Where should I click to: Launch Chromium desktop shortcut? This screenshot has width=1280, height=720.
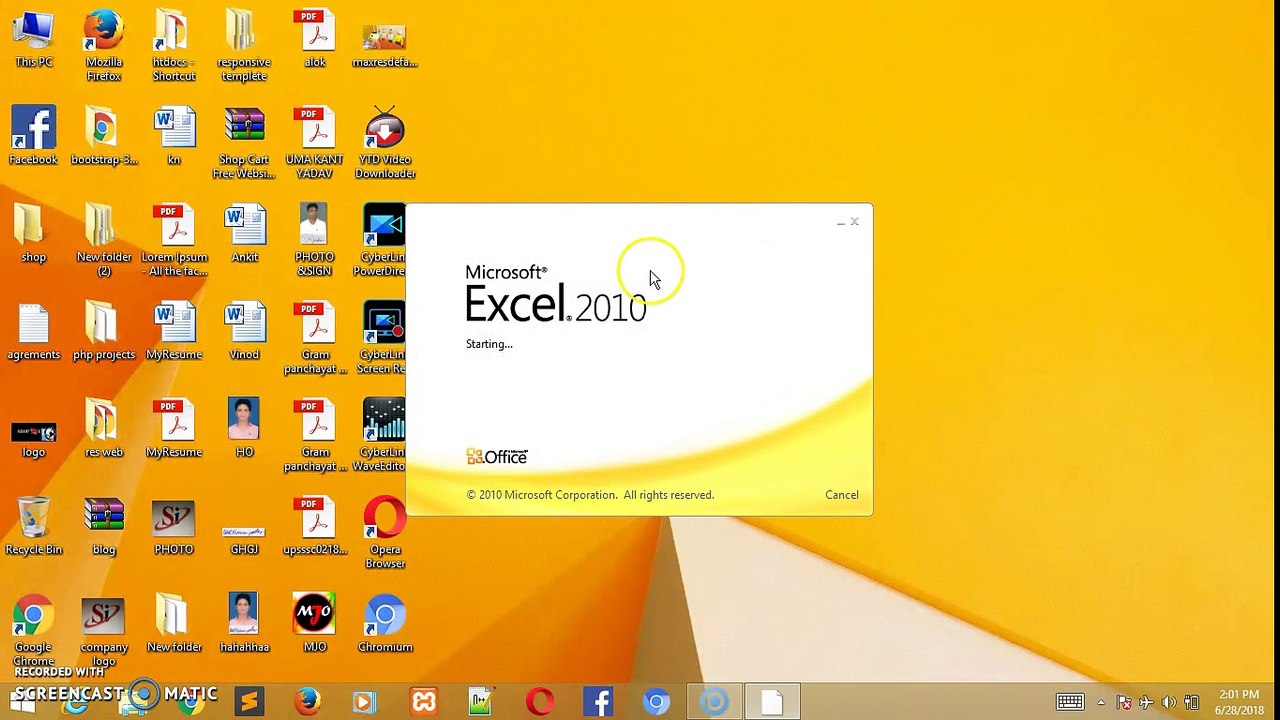tap(385, 625)
